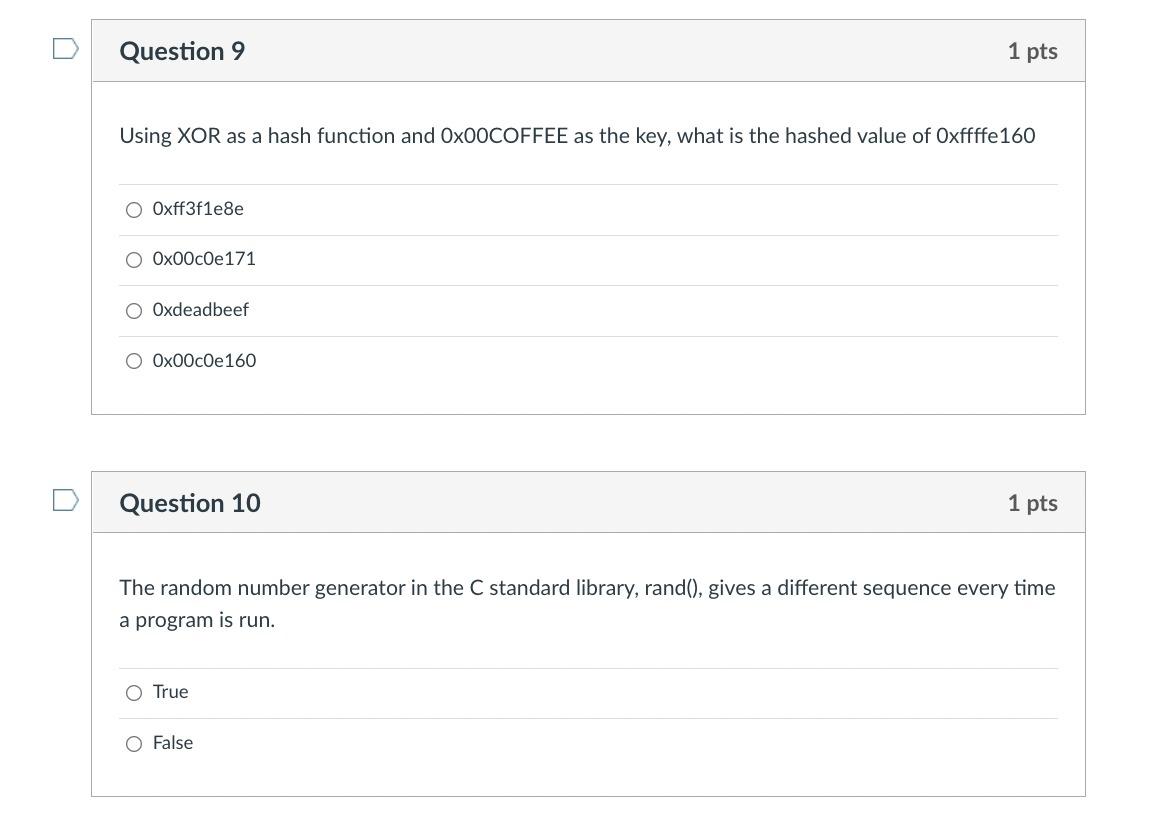Click the False answer label text
Screen dimensions: 1172x838
pos(172,743)
